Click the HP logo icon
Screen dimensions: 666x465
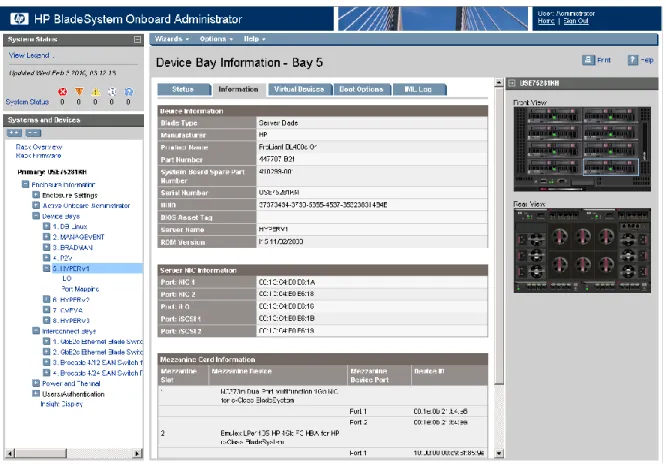19,18
